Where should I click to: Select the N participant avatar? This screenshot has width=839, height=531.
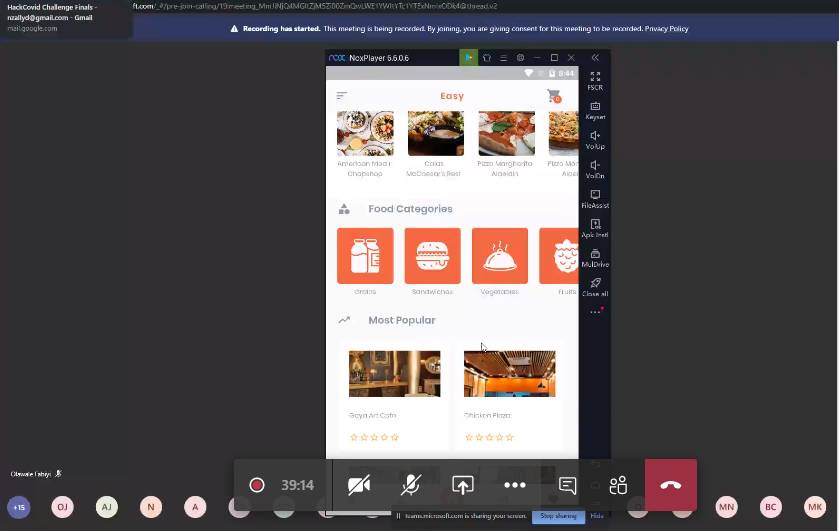coord(151,507)
